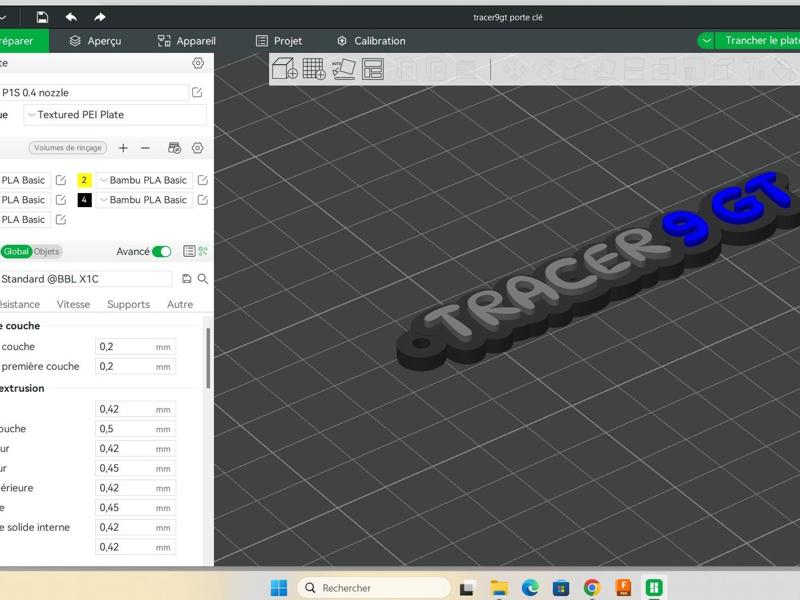Toggle the Avancé switch off

160,252
